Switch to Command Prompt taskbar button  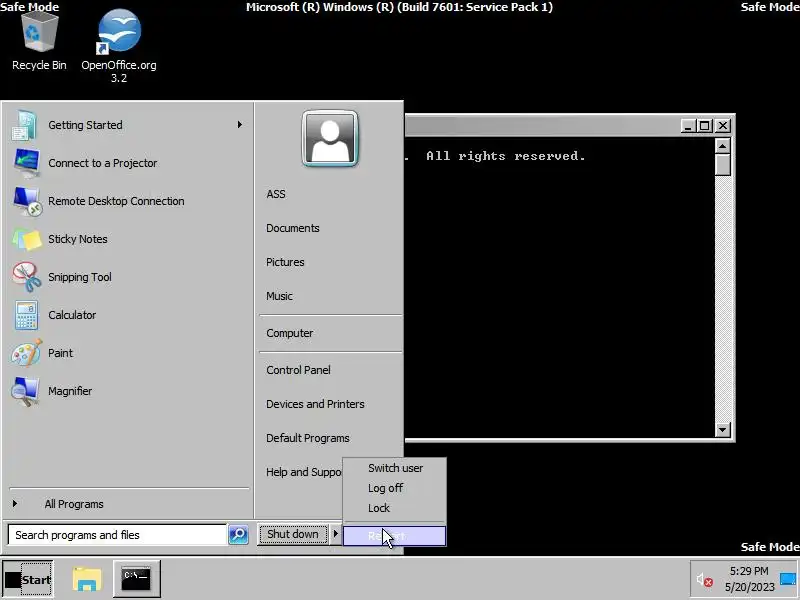click(x=136, y=579)
